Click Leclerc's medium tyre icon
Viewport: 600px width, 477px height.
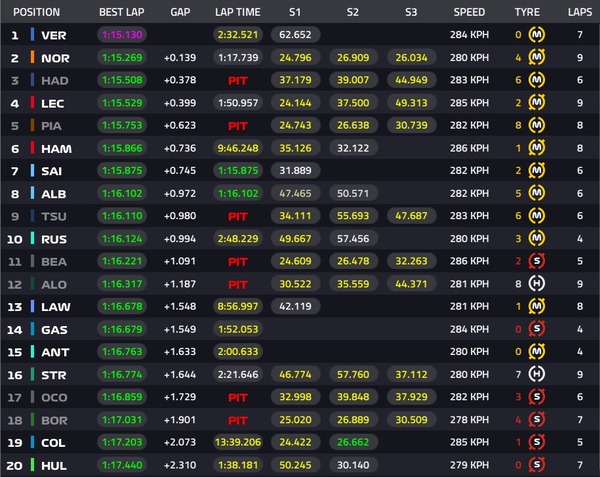tap(538, 103)
